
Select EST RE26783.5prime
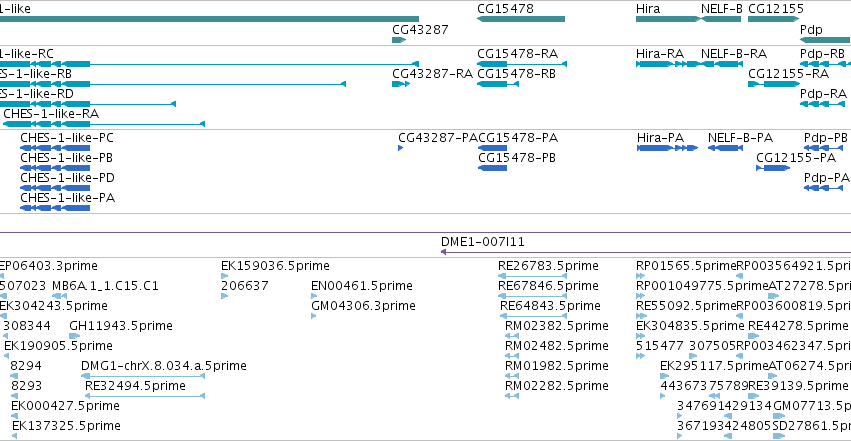532,276
